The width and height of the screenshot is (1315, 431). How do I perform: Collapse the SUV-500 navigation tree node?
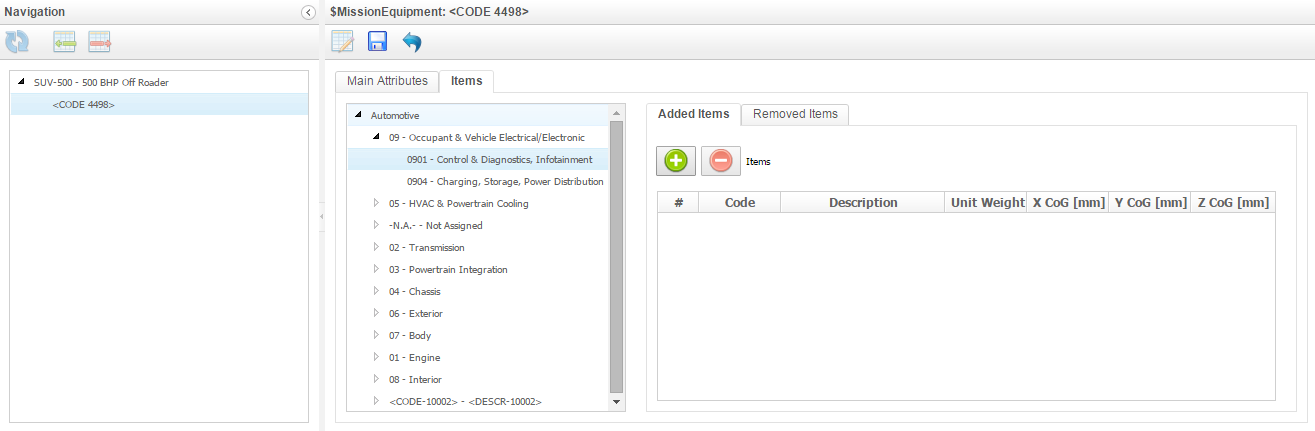pos(21,82)
